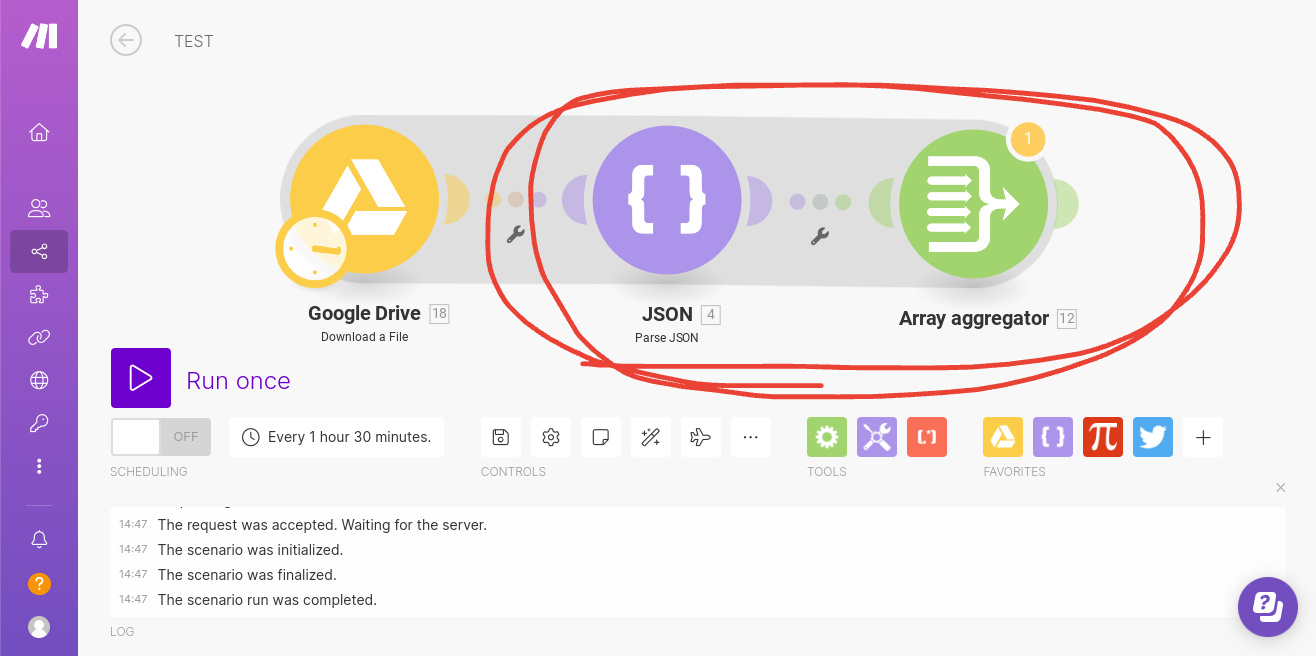Click the scenario name TEST

(194, 41)
